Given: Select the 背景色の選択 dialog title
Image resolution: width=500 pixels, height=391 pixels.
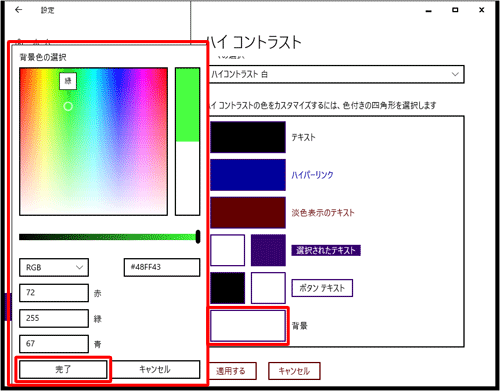Looking at the screenshot, I should tap(43, 57).
